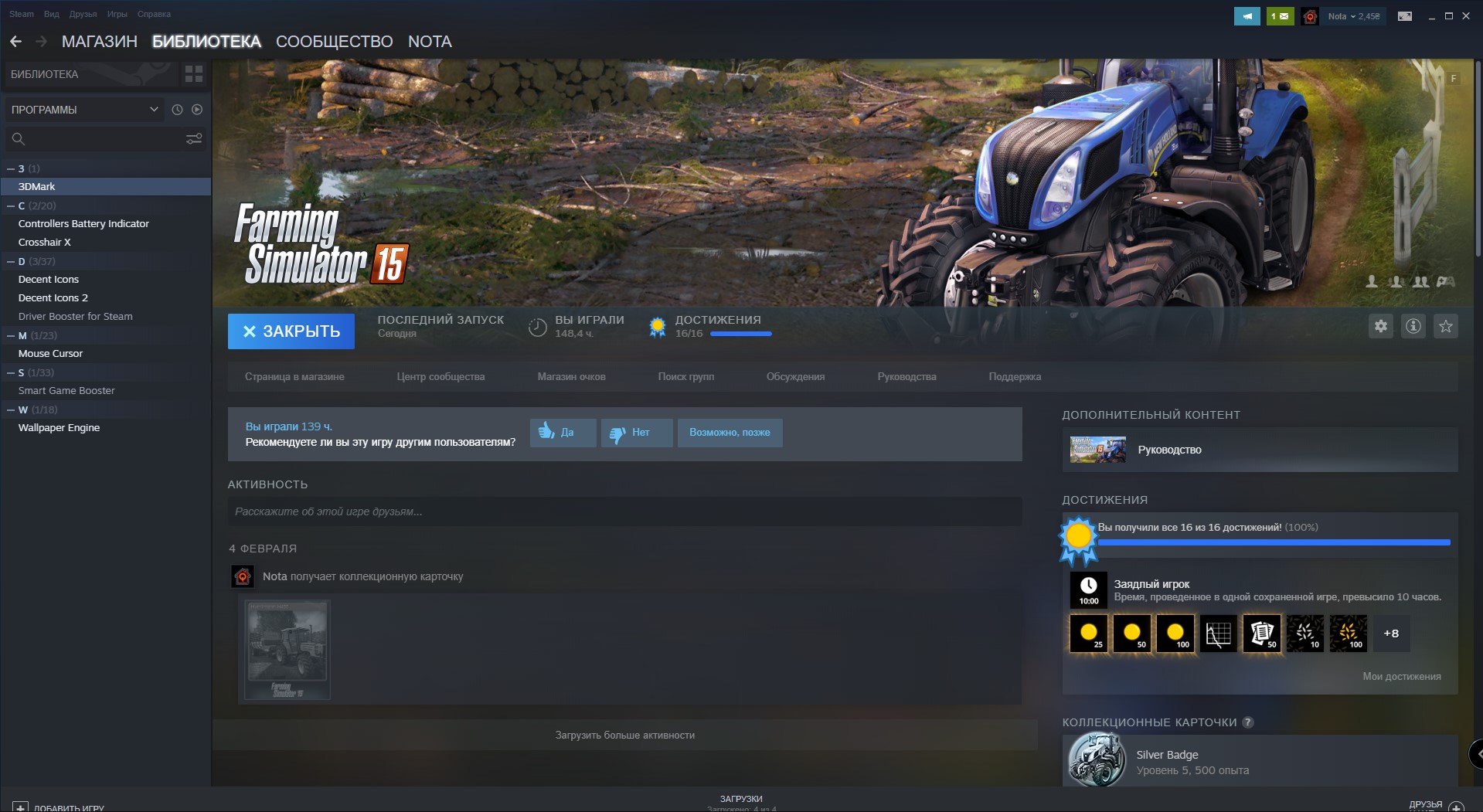Screen dimensions: 1483x812
Task: Open game settings gear icon
Action: pyautogui.click(x=1381, y=326)
